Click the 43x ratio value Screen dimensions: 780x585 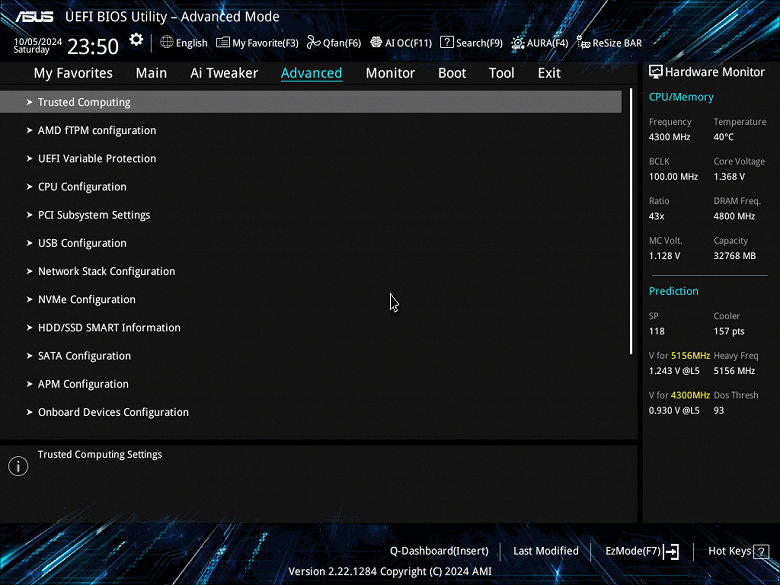coord(656,216)
